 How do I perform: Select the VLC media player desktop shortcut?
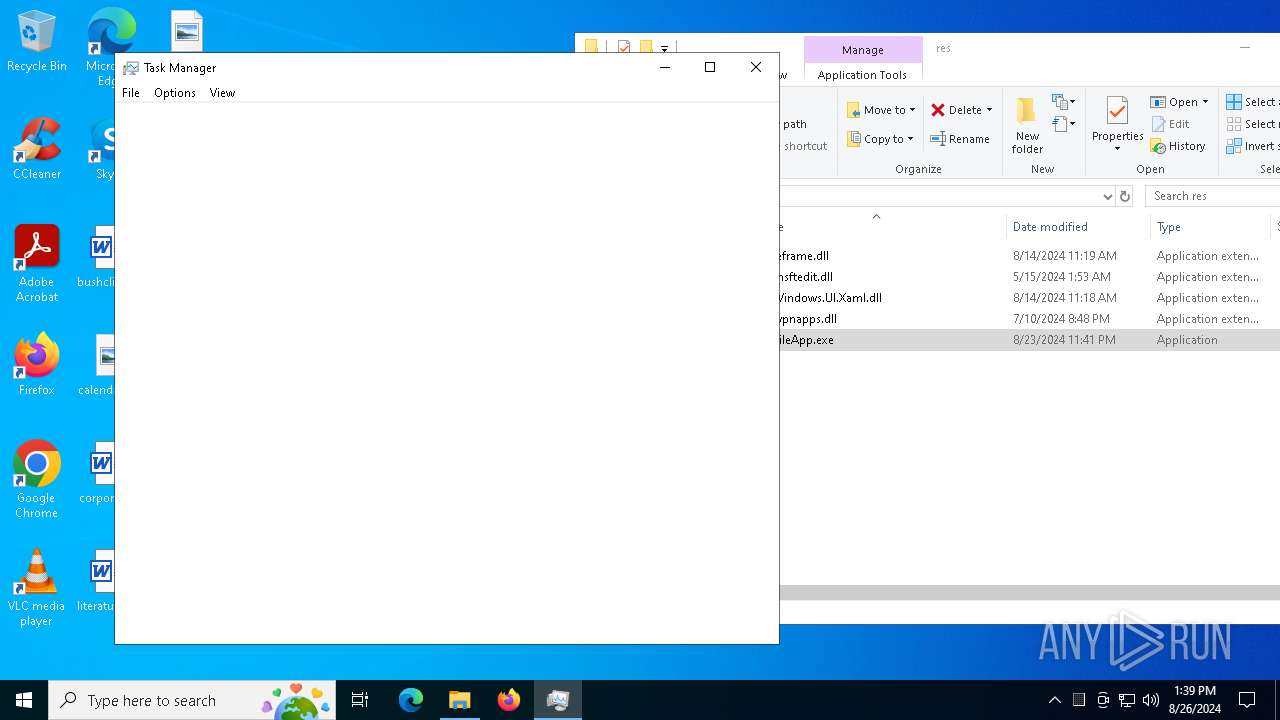pyautogui.click(x=37, y=588)
